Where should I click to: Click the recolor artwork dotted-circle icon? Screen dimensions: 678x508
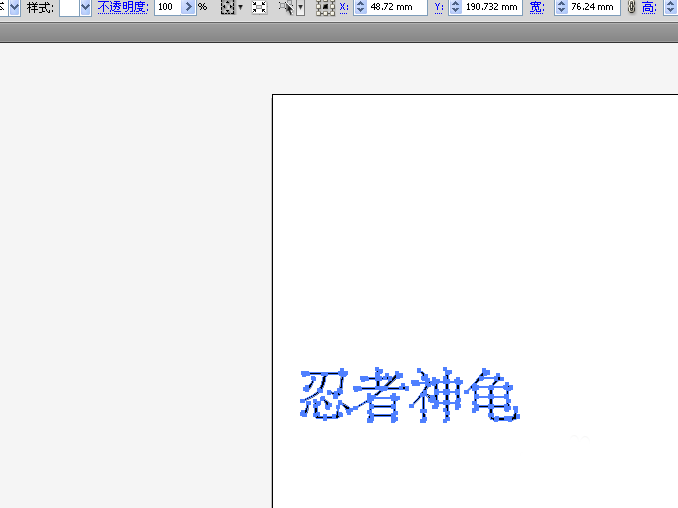click(x=227, y=7)
